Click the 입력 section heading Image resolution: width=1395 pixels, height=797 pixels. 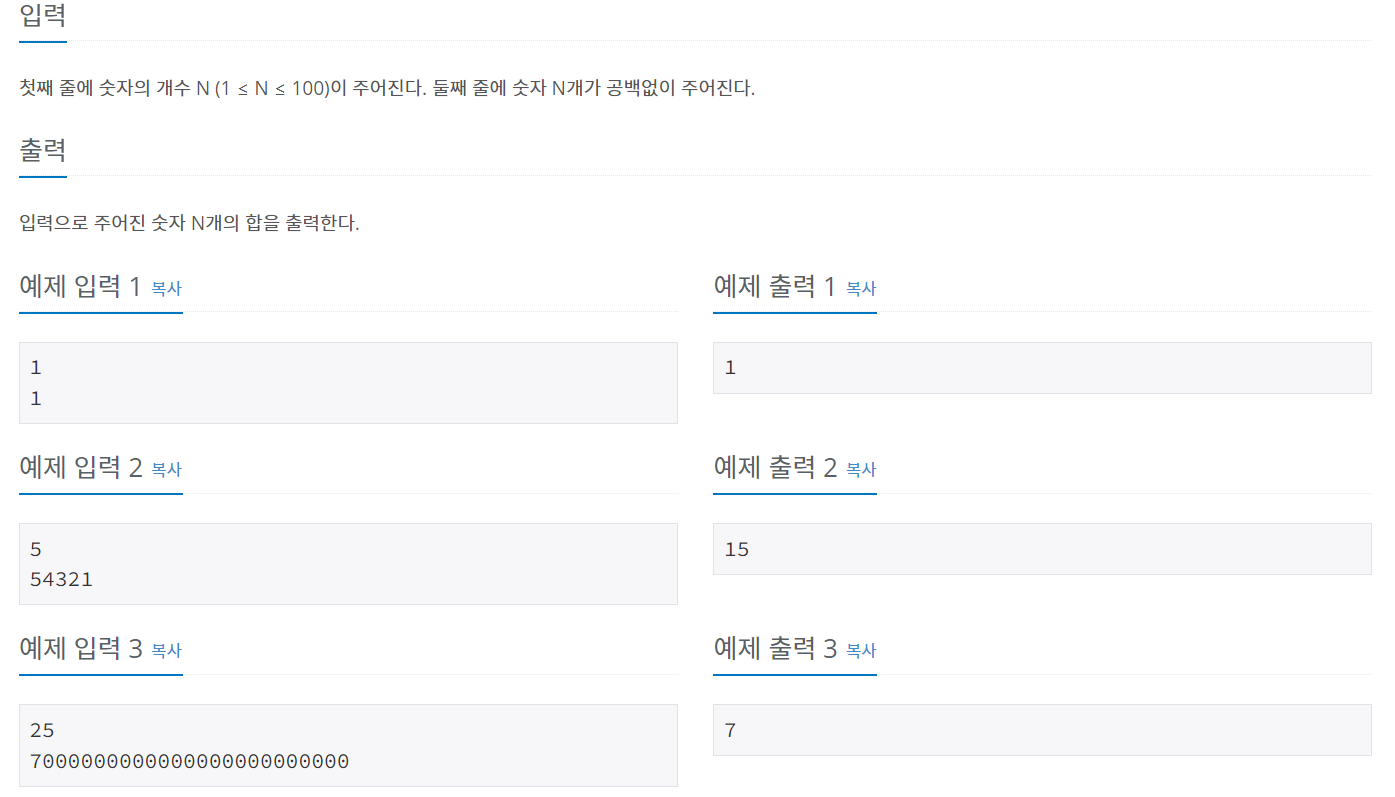pyautogui.click(x=43, y=16)
